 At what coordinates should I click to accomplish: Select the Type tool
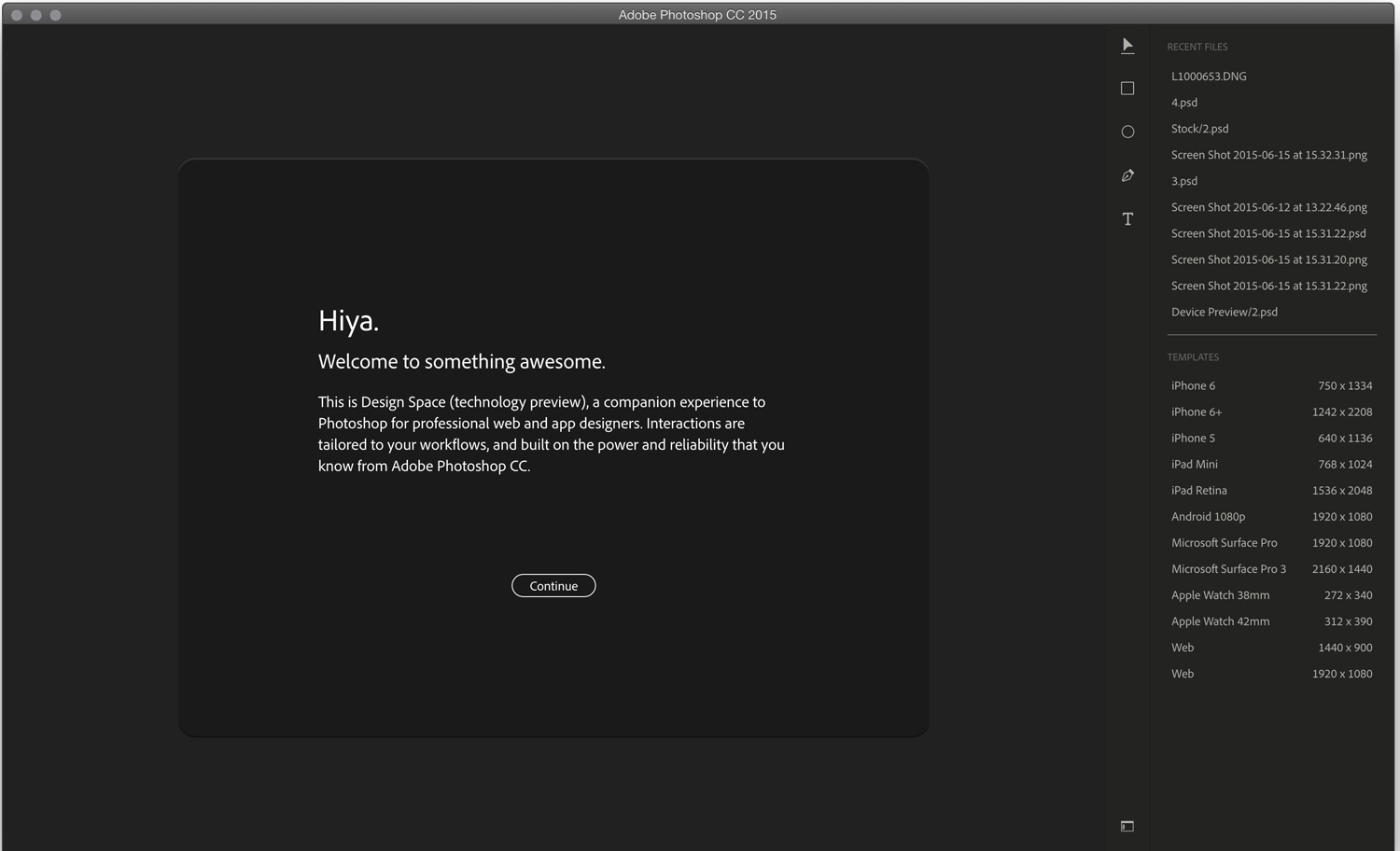pos(1127,218)
